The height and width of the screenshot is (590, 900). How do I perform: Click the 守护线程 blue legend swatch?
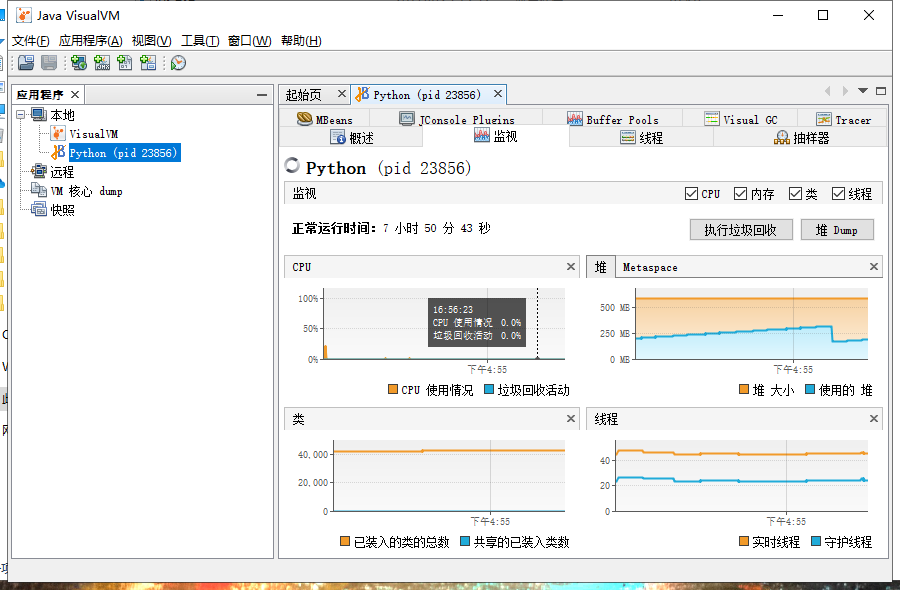816,541
